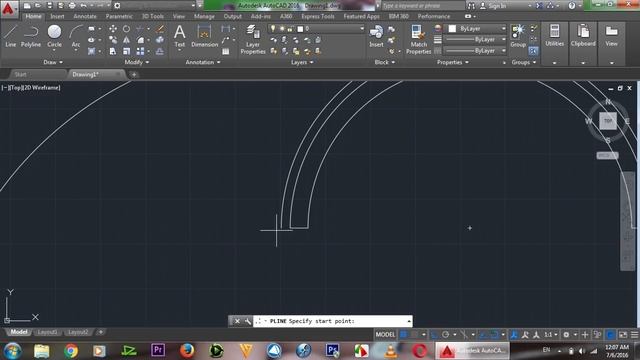This screenshot has width=640, height=360.
Task: Expand the Block panel
Action: coord(384,62)
